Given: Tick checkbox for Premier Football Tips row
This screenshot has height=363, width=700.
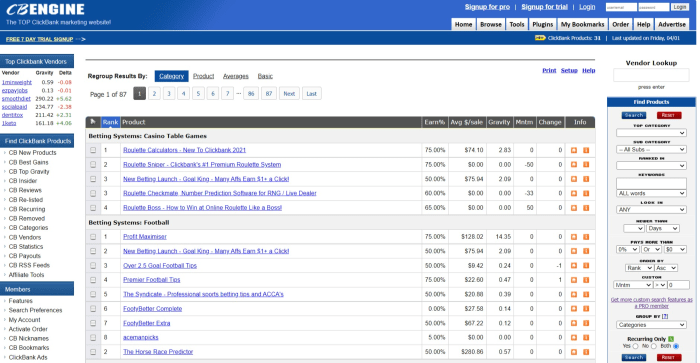Looking at the screenshot, I should click(x=93, y=280).
